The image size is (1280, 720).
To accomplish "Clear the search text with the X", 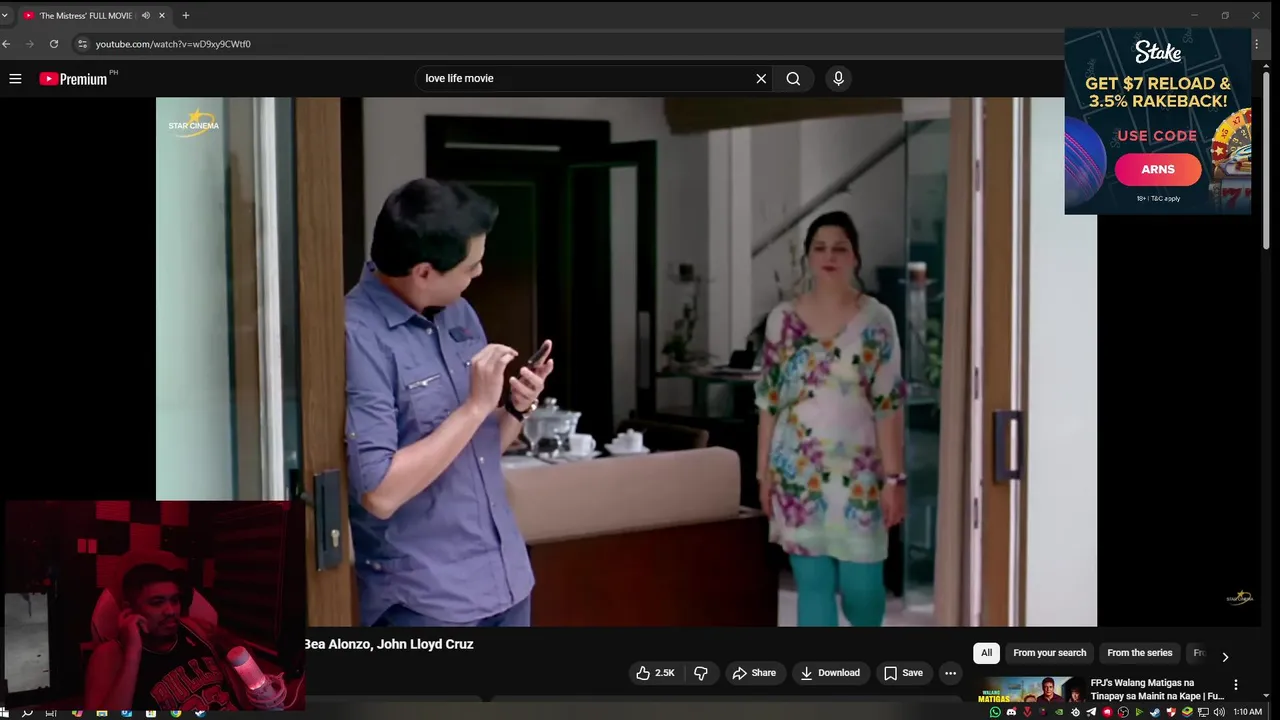I will tap(761, 78).
